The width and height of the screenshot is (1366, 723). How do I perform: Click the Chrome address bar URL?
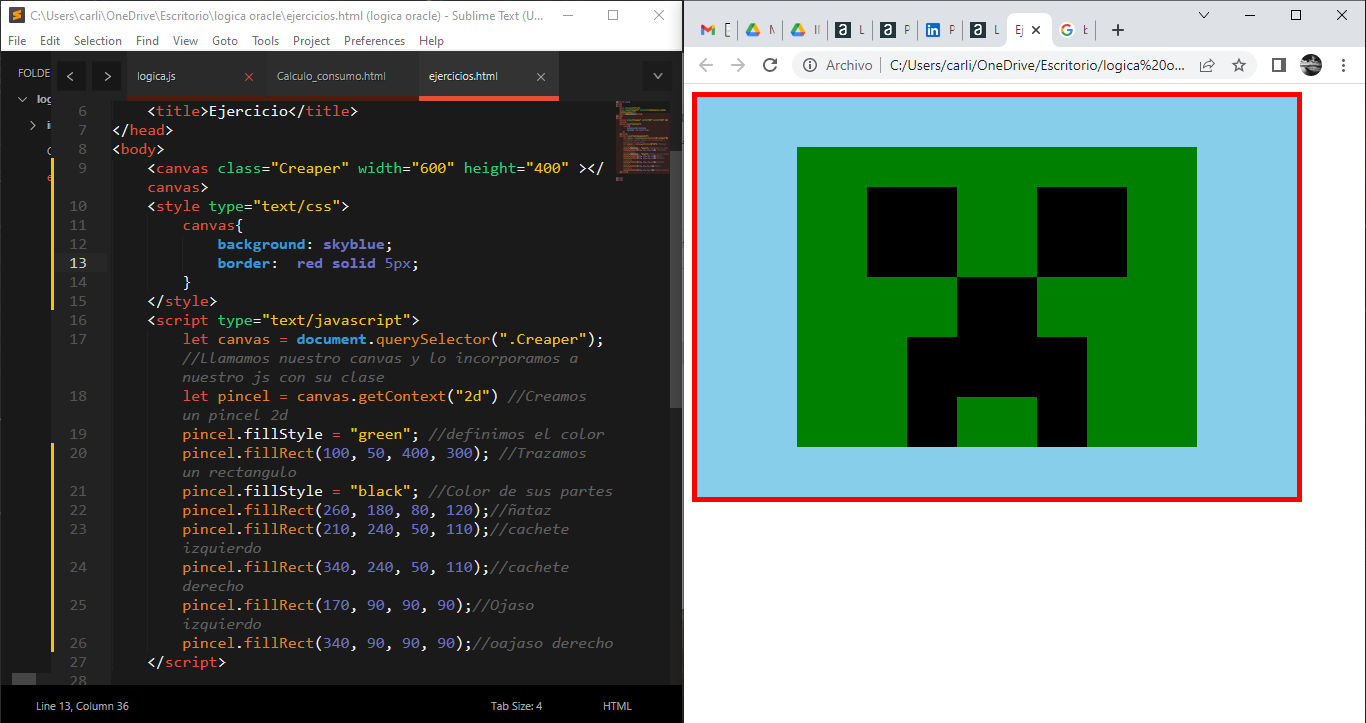[x=1036, y=65]
